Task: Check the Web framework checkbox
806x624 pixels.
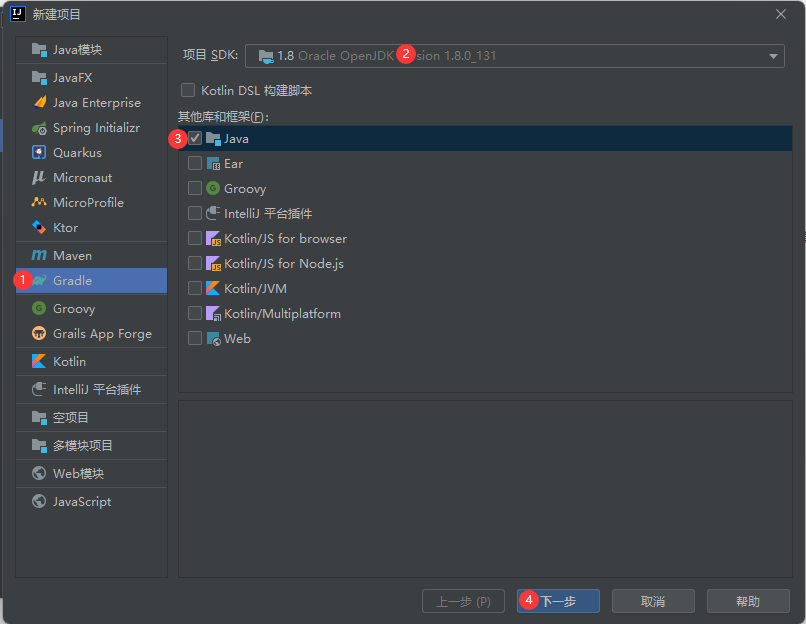Action: coord(195,338)
